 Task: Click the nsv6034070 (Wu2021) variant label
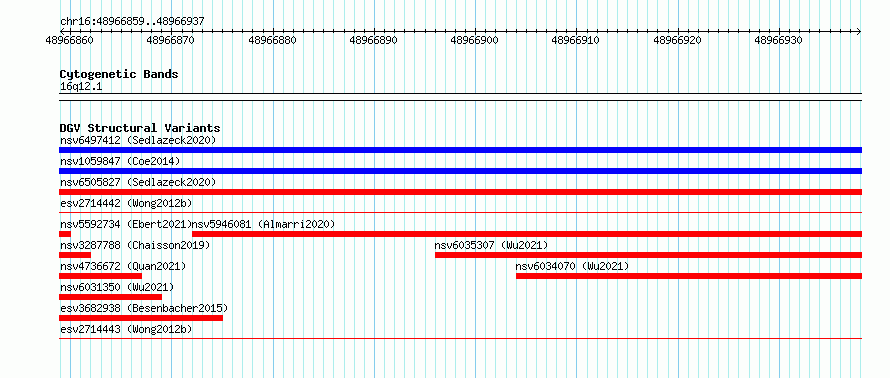pos(572,266)
